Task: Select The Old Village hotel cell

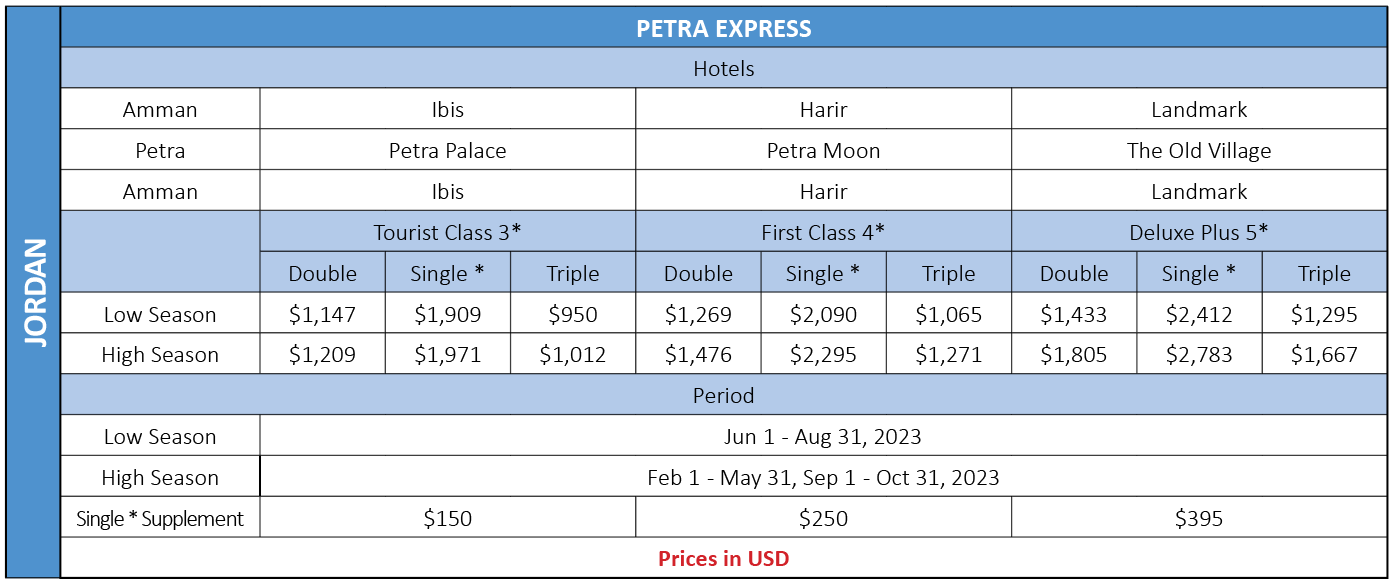Action: pyautogui.click(x=1200, y=151)
